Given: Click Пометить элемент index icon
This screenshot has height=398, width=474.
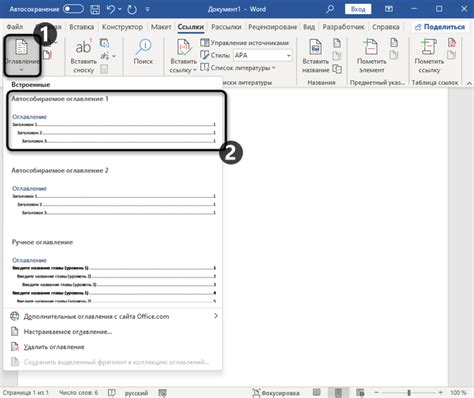Looking at the screenshot, I should (x=371, y=56).
